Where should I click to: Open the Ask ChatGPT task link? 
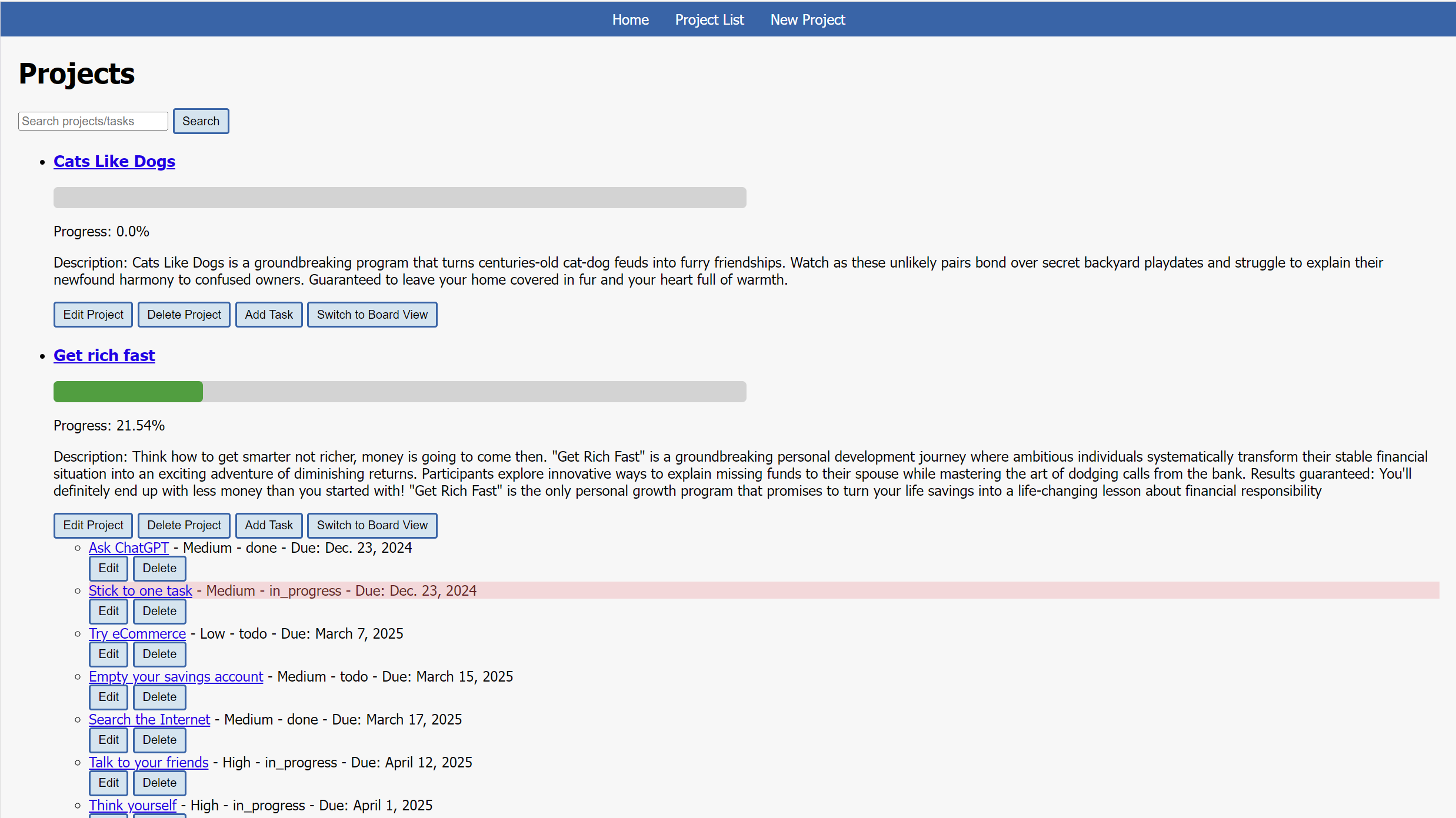point(128,547)
